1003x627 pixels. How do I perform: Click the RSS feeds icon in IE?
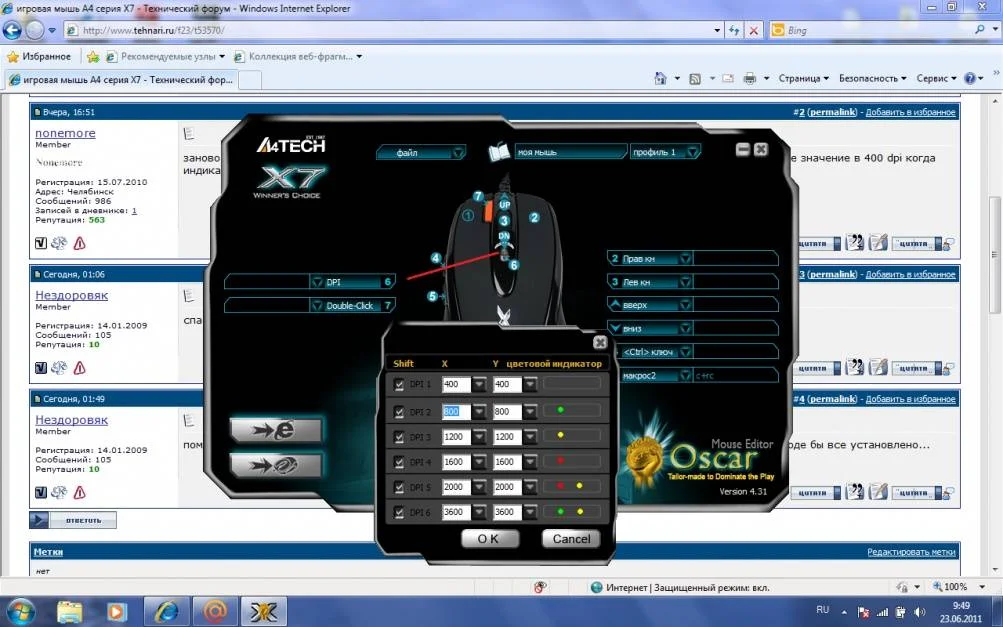pyautogui.click(x=695, y=78)
